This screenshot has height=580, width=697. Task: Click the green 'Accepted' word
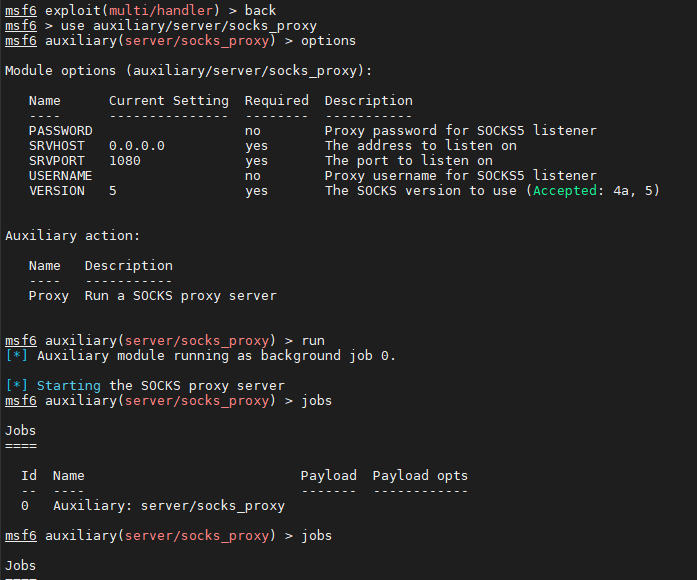pos(565,191)
